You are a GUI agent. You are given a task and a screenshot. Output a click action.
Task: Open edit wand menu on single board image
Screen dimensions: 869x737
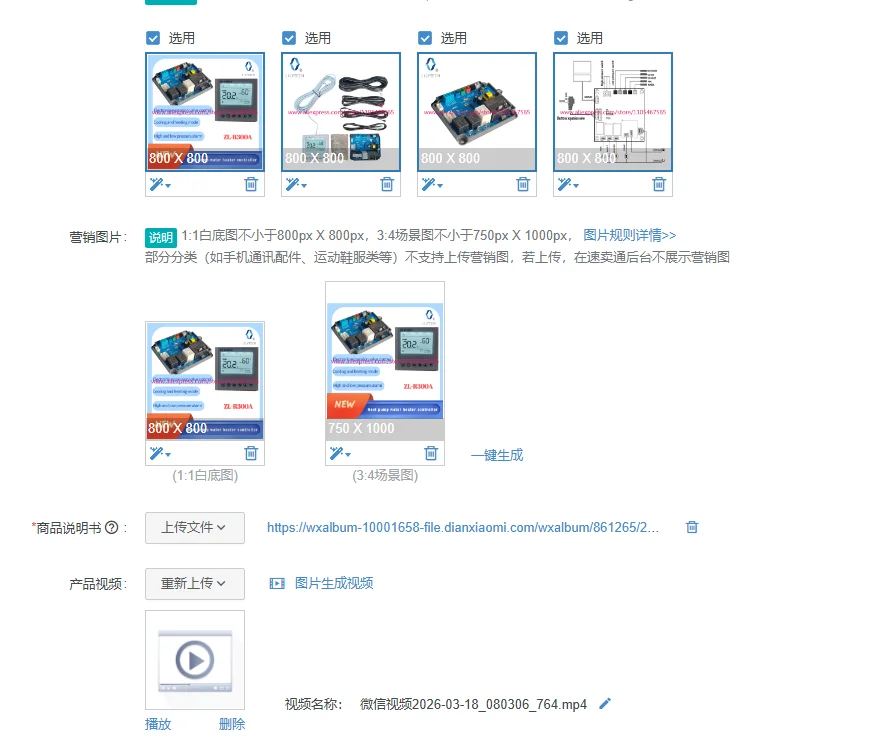point(432,184)
